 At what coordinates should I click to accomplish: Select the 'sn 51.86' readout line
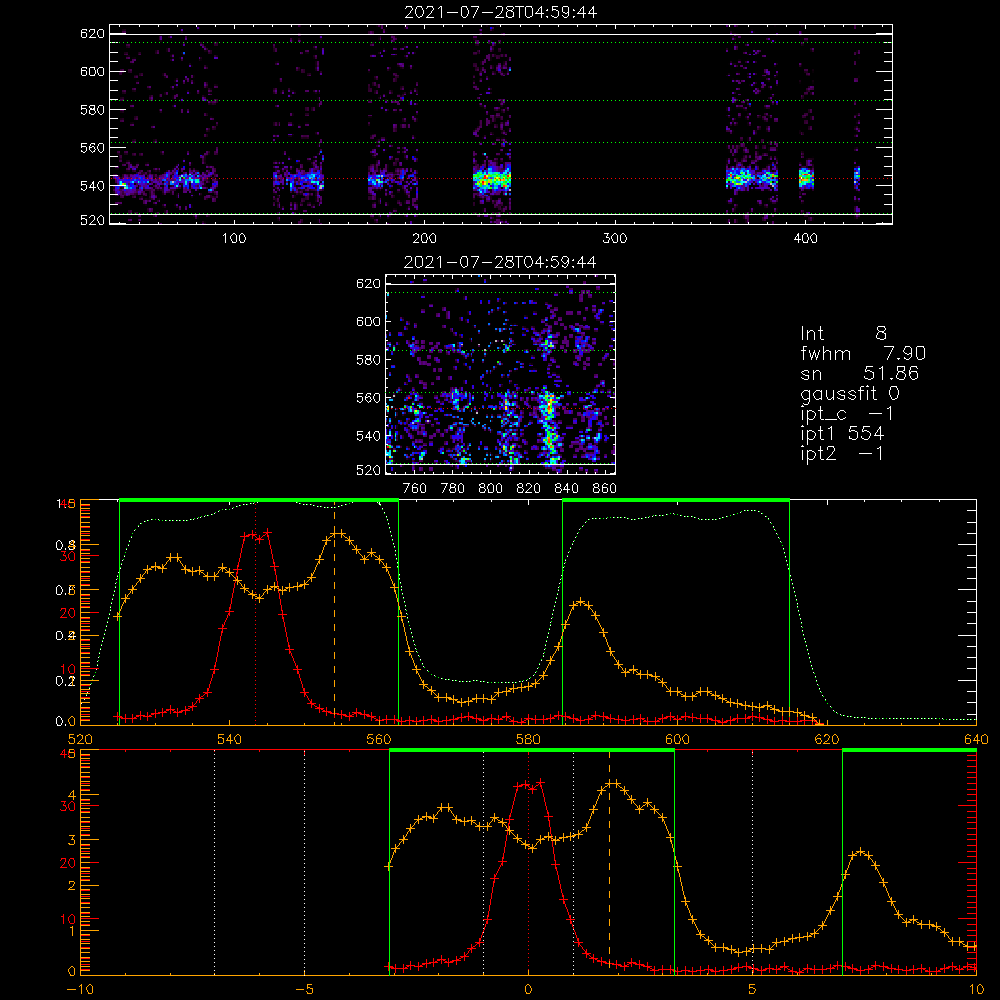860,373
